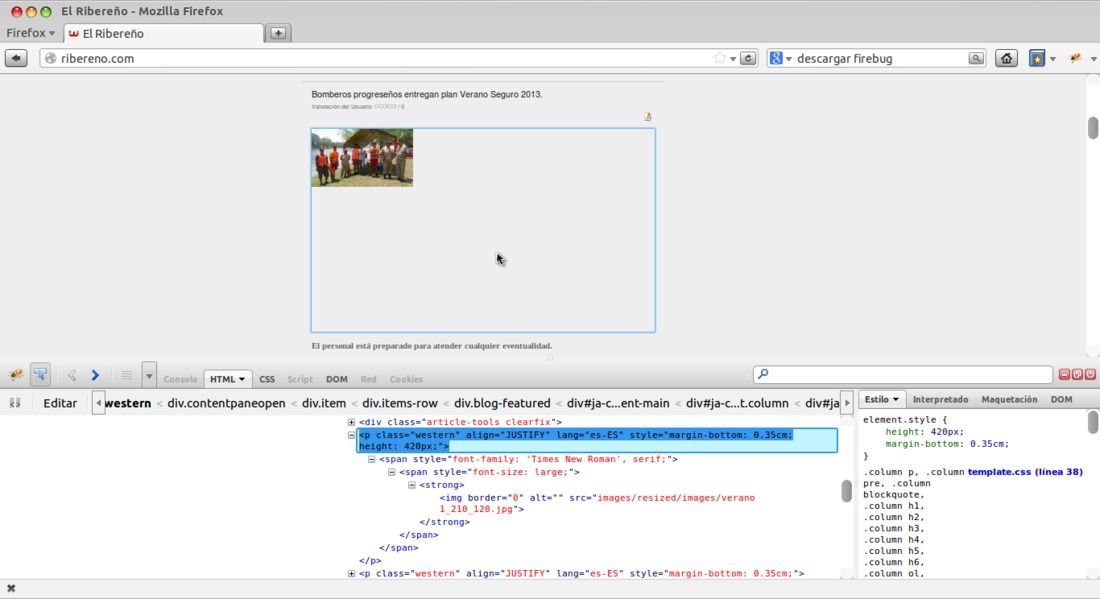The width and height of the screenshot is (1100, 599).
Task: Close the Firebug panel with the red X
Action: coord(1090,375)
